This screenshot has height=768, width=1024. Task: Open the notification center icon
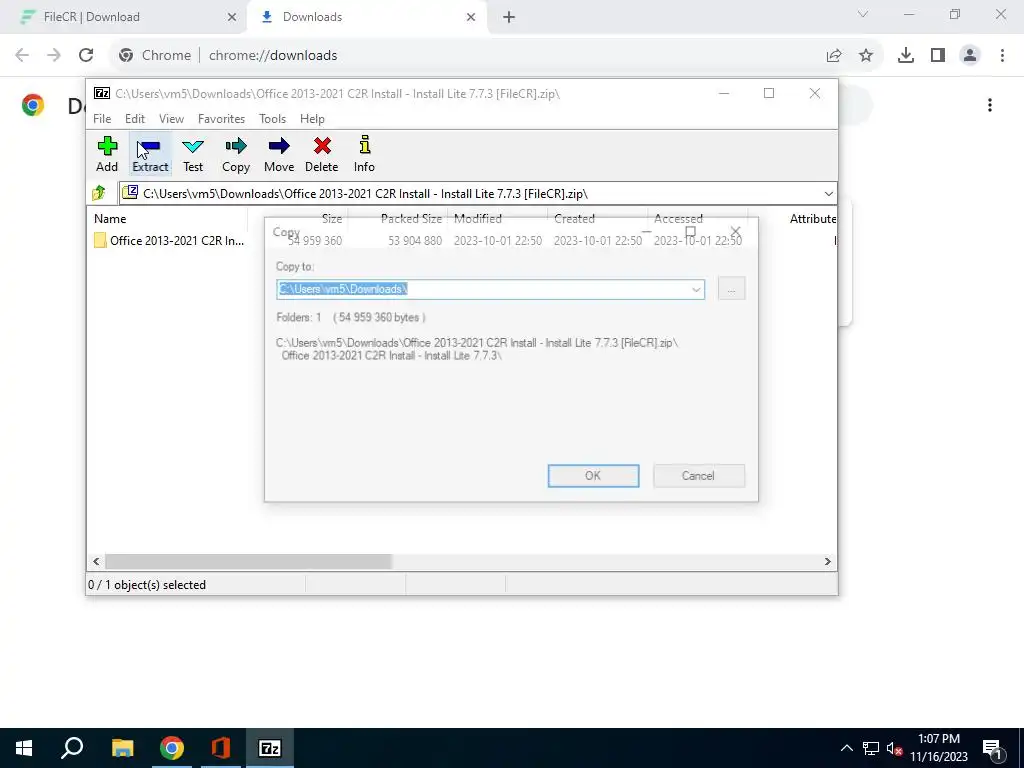coord(992,748)
